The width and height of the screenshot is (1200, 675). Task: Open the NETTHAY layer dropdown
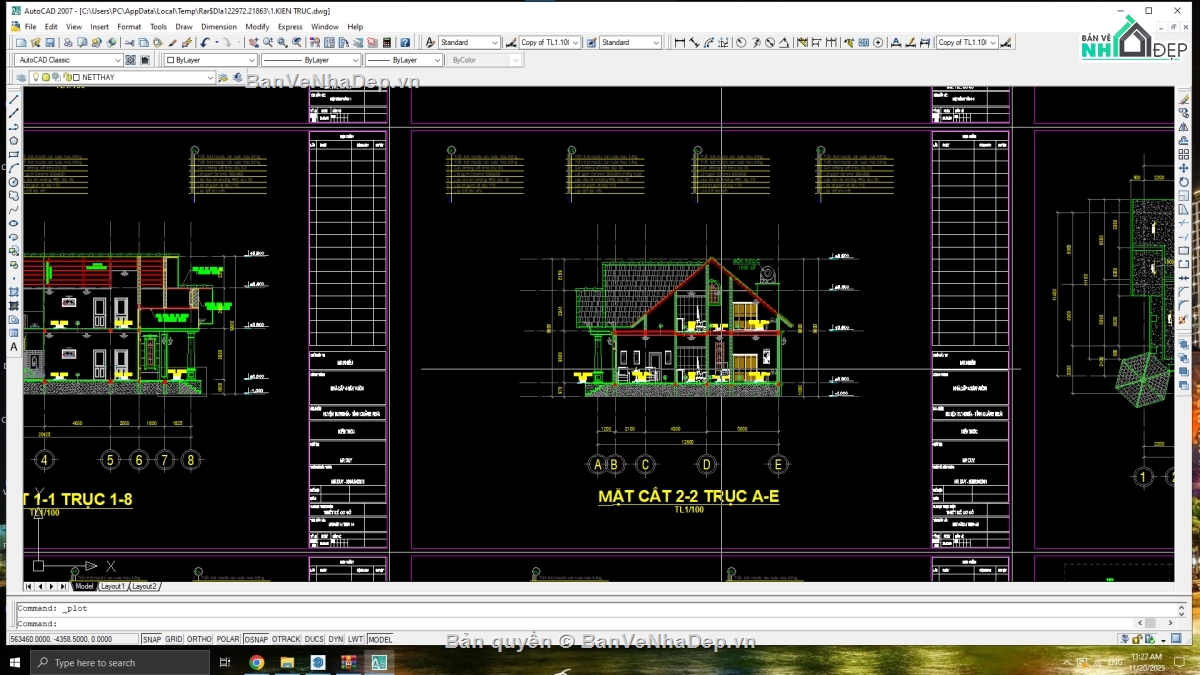123,77
